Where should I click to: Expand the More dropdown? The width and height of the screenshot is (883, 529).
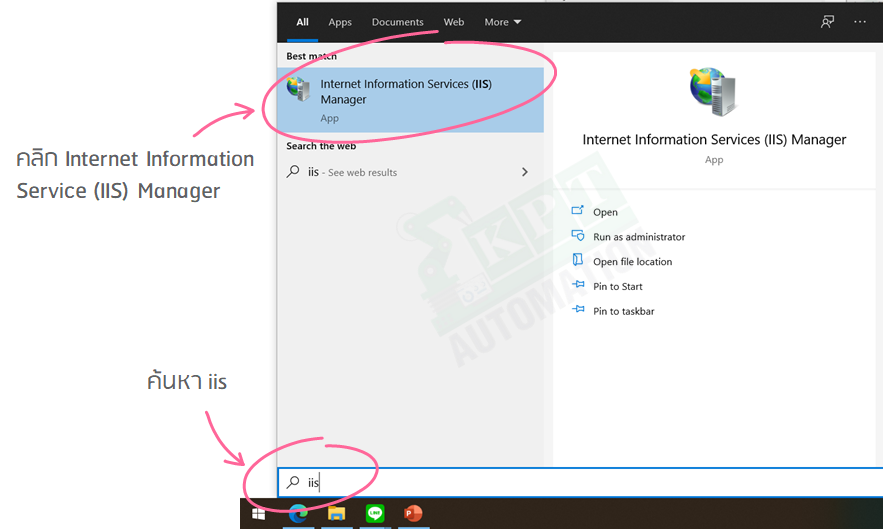pos(502,22)
